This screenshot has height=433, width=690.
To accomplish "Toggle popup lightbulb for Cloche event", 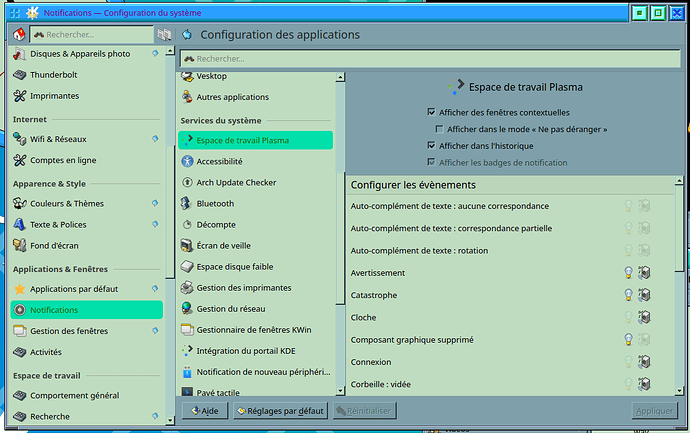I will [x=628, y=317].
